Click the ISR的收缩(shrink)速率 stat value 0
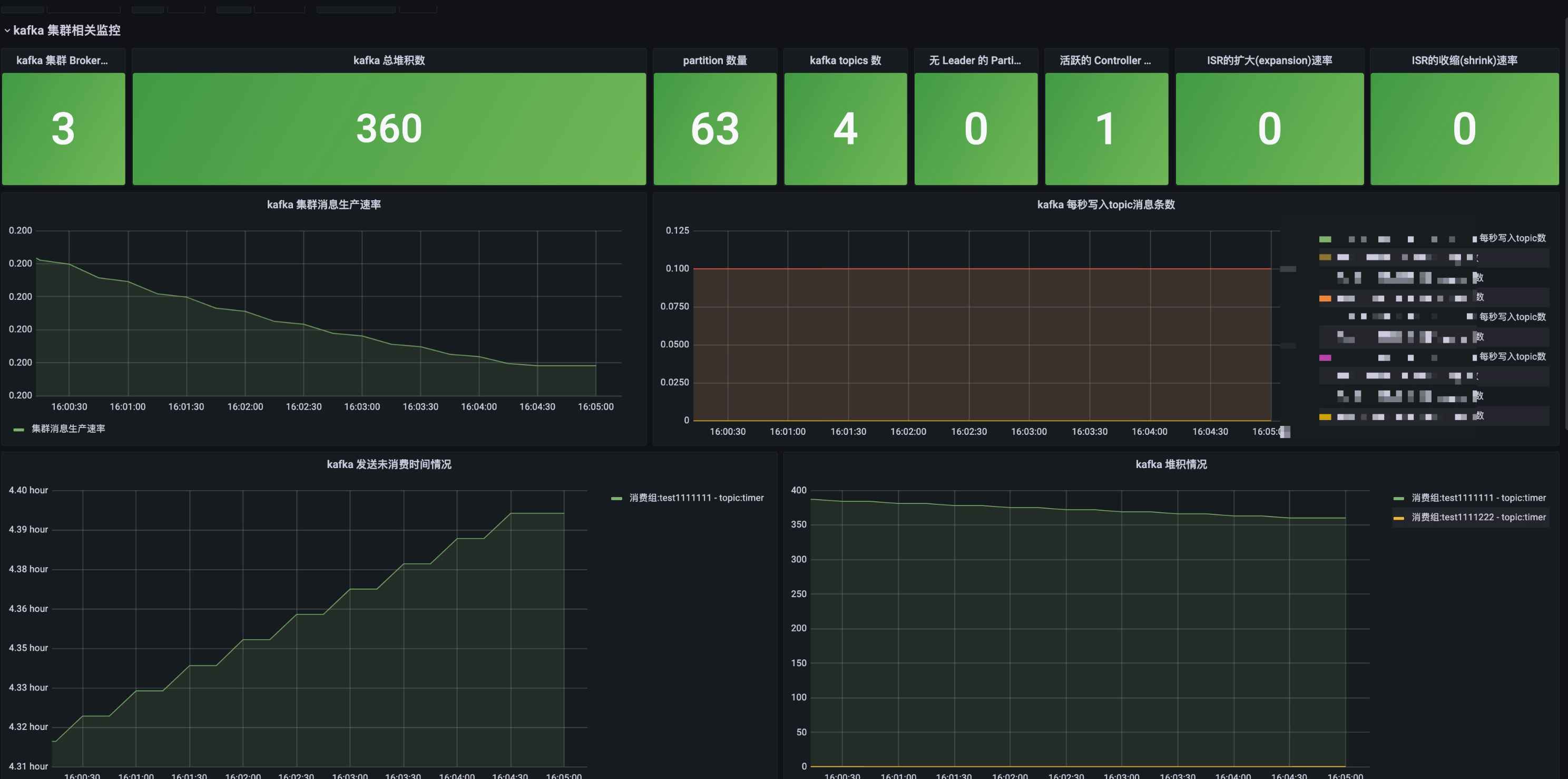 (1464, 129)
